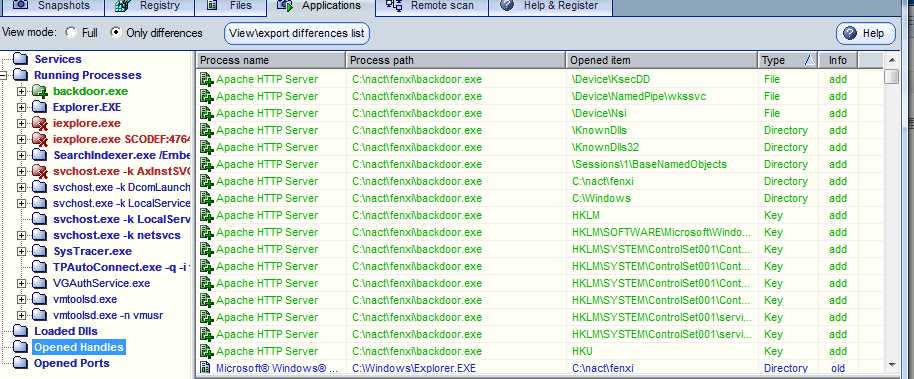Click the HKLM\SOFTWARE\Microsoft\Windo... item

pyautogui.click(x=662, y=233)
